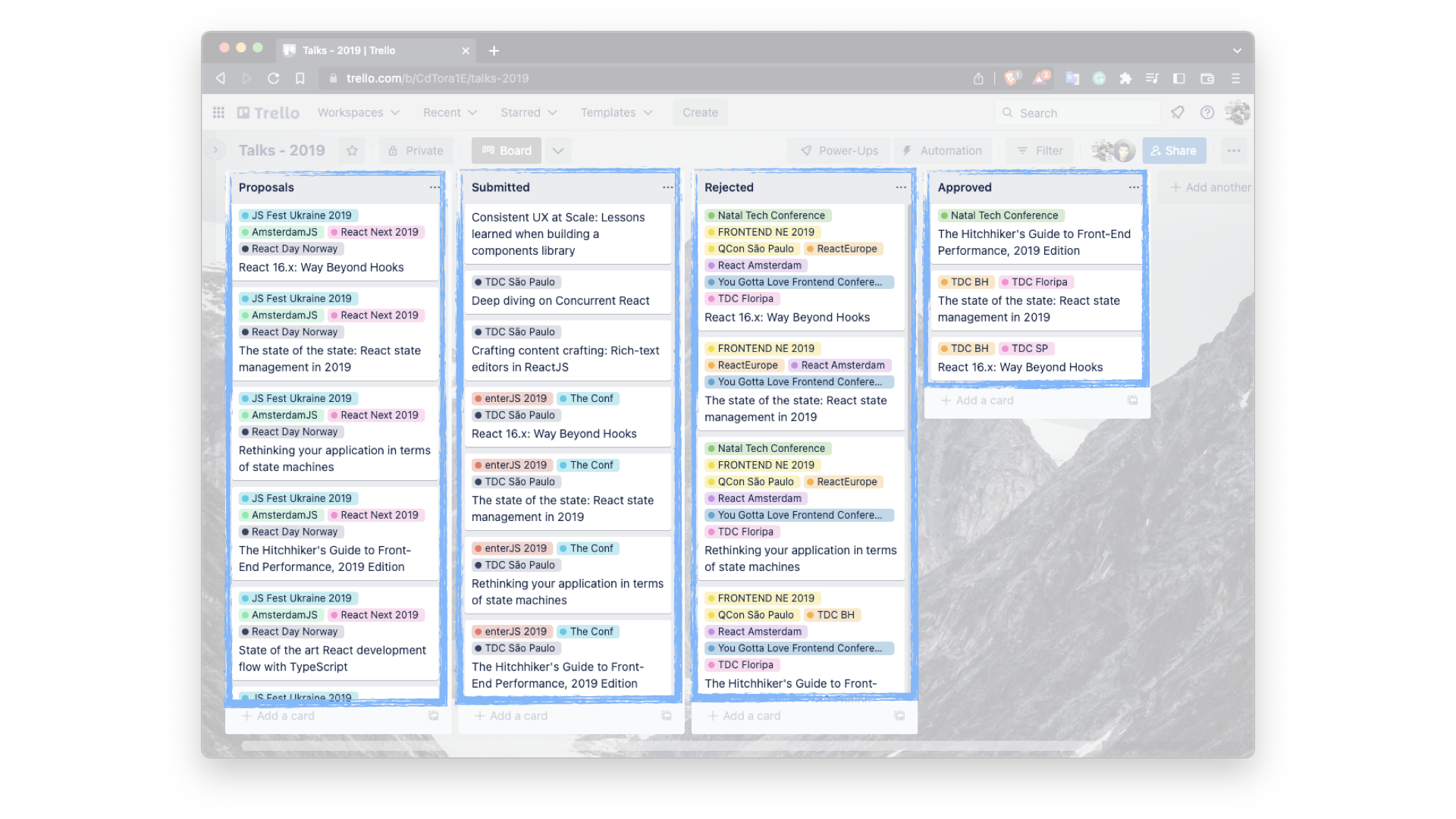Change Private visibility setting
The width and height of the screenshot is (1456, 819).
tap(416, 151)
